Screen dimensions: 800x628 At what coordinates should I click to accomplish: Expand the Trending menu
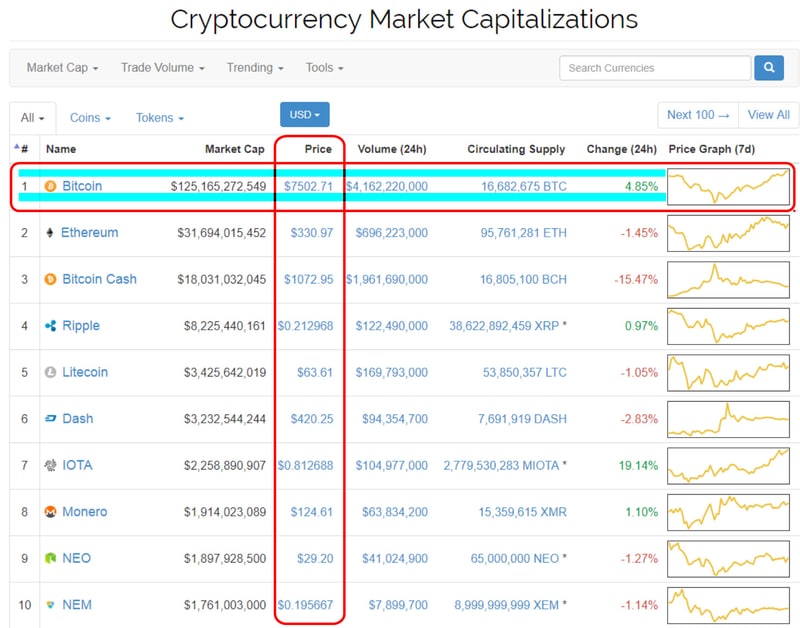(254, 68)
